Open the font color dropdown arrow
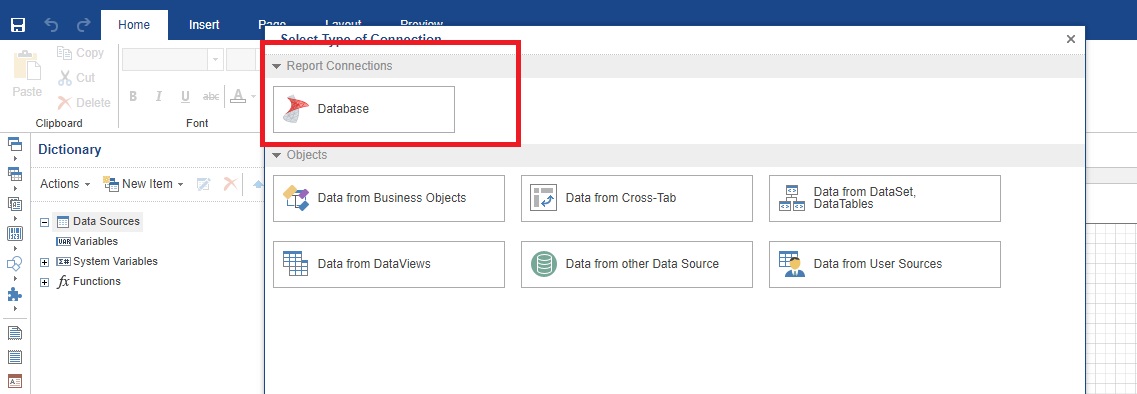The width and height of the screenshot is (1137, 394). coord(253,97)
